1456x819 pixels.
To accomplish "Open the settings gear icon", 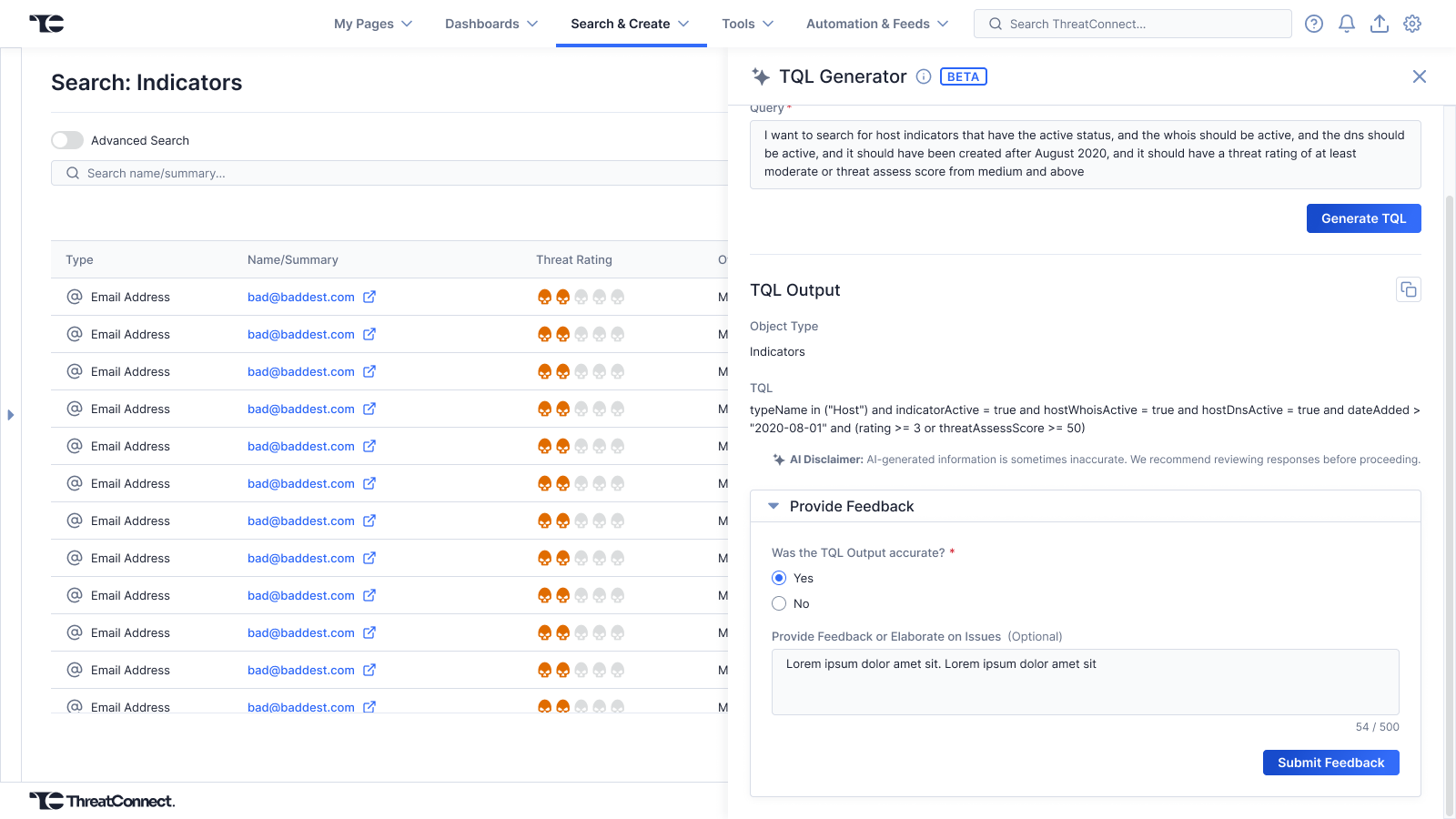I will [1412, 24].
